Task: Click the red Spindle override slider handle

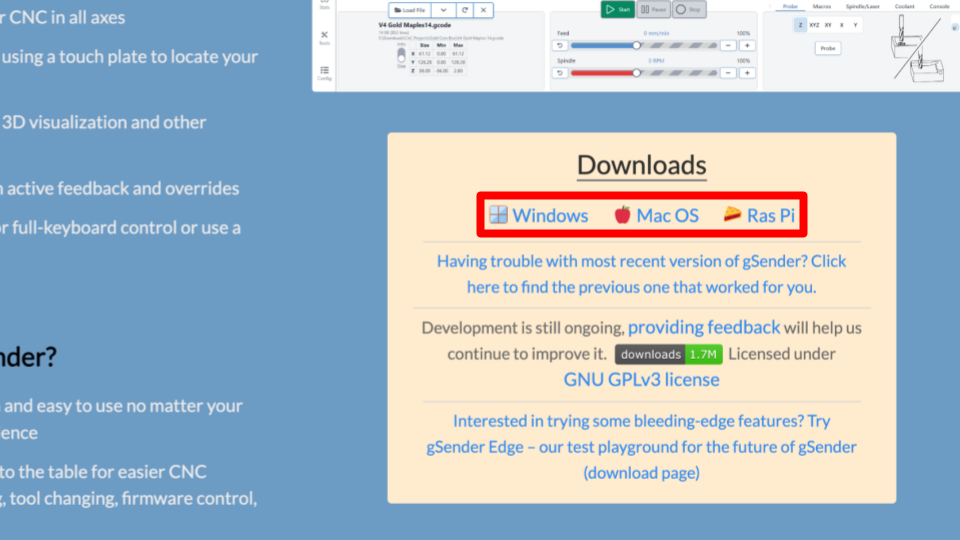Action: (637, 73)
